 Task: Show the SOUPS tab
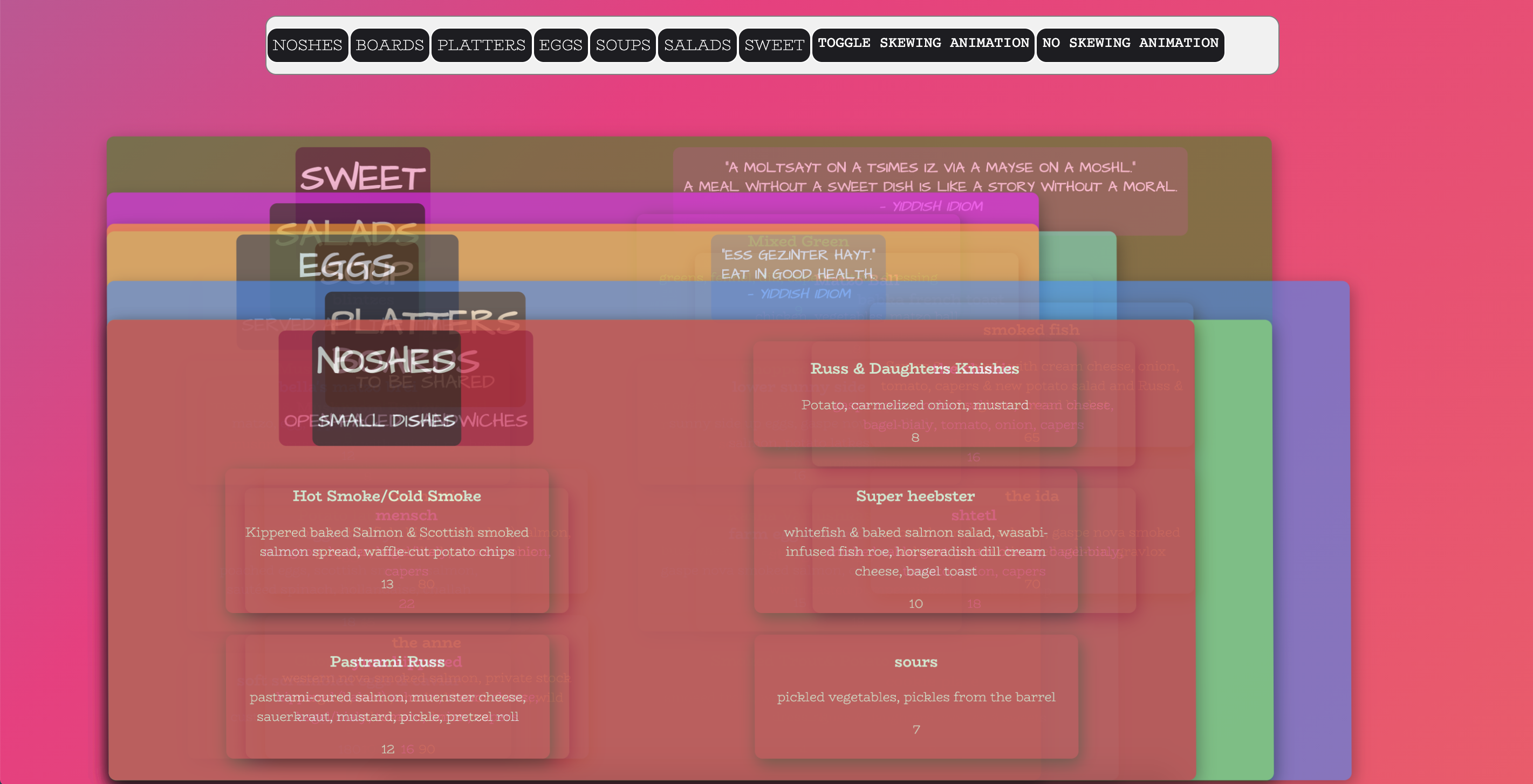622,45
